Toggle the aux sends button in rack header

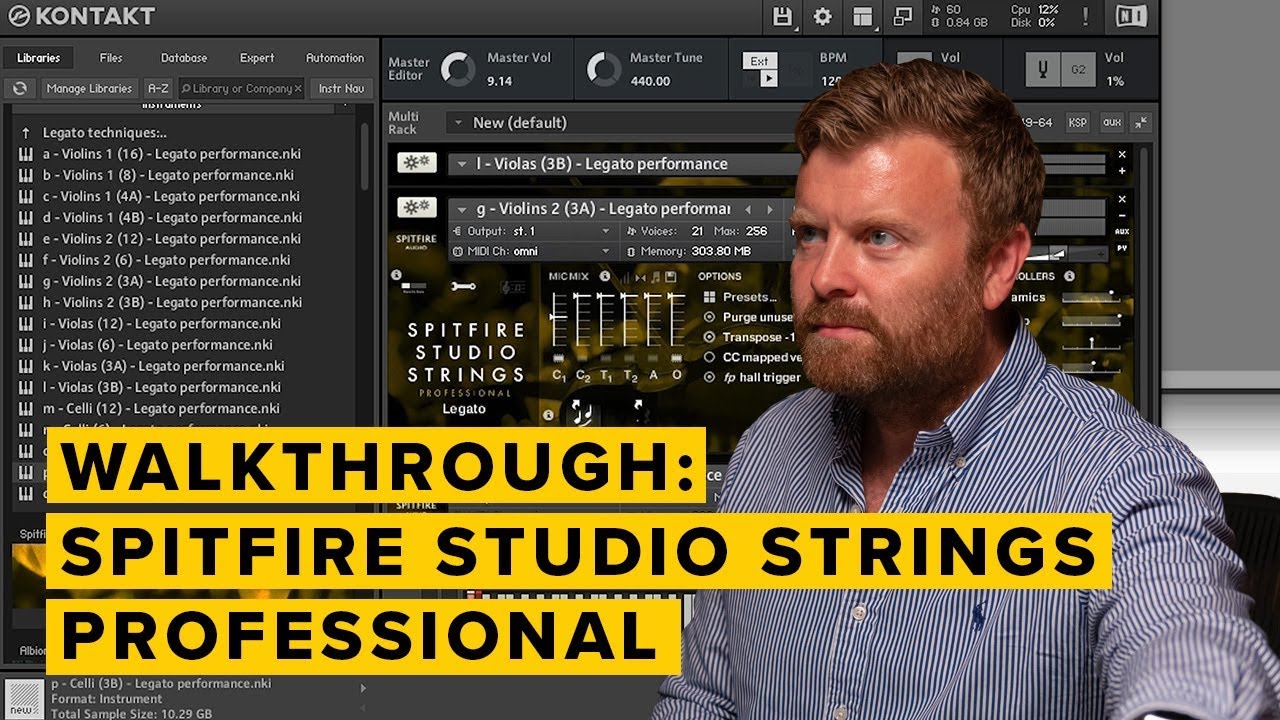1111,122
